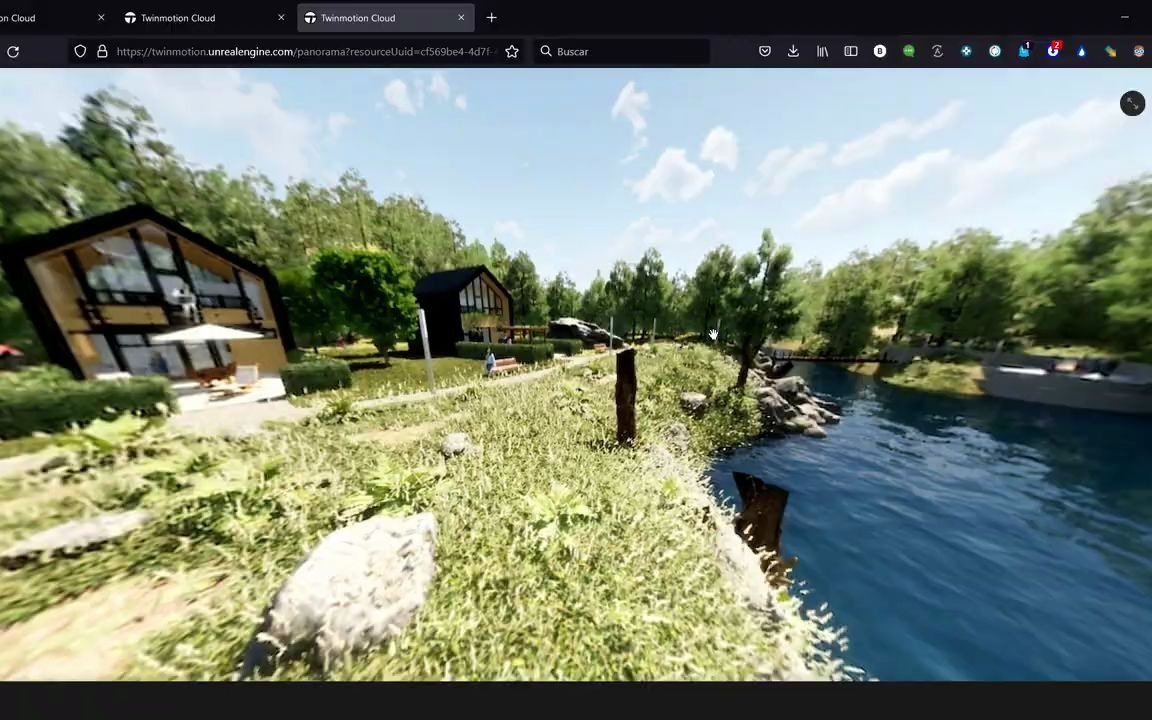Toggle the sidebar view icon
The width and height of the screenshot is (1152, 720).
[x=851, y=51]
